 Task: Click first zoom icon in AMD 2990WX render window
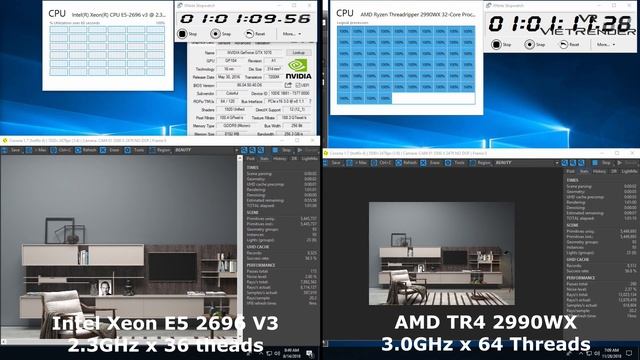pos(564,163)
